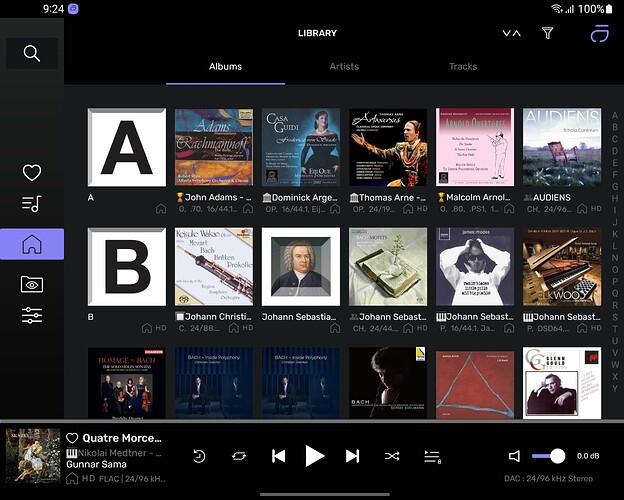Open AUDIENS album cover
This screenshot has width=624, height=500.
pos(562,147)
